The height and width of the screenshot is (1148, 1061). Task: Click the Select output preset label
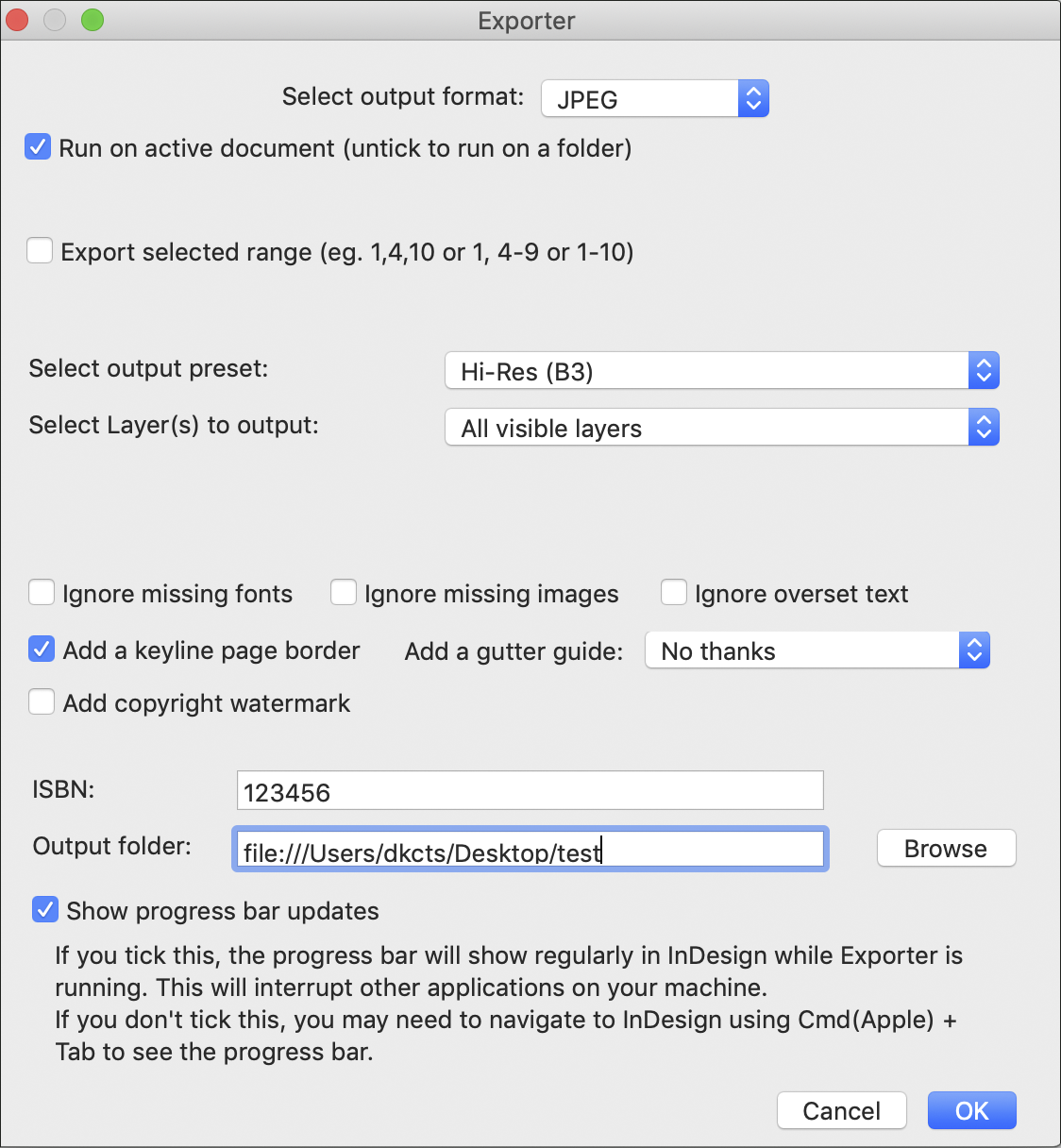(149, 368)
